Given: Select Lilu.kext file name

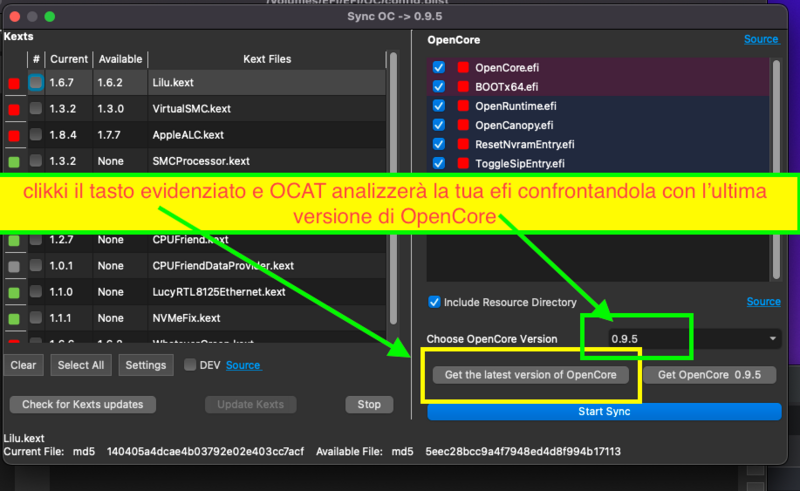Looking at the screenshot, I should 173,82.
